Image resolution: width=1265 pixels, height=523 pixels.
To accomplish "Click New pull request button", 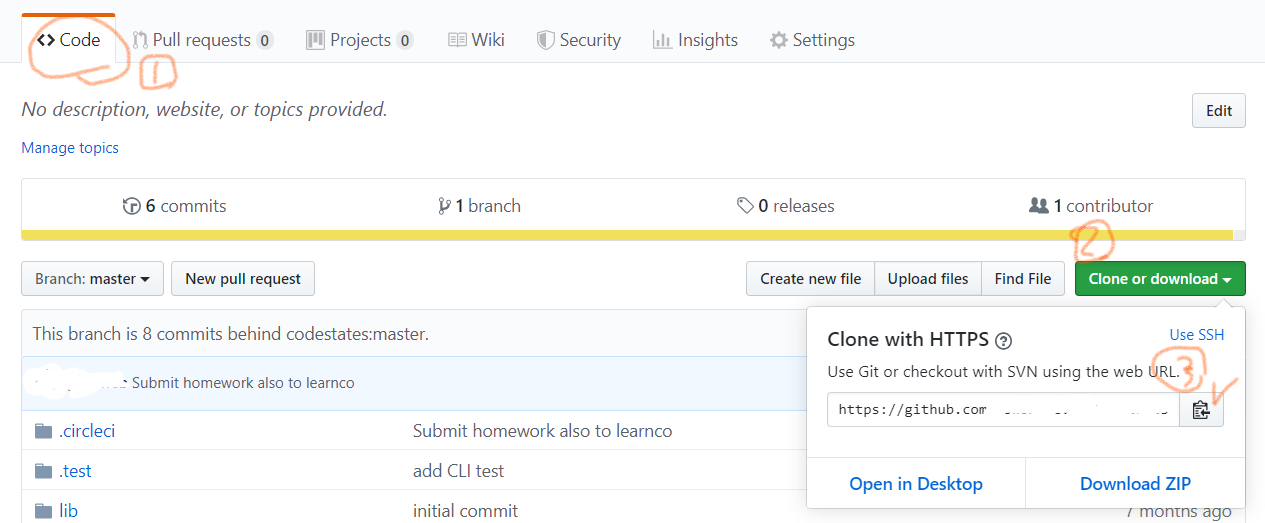I will pos(243,279).
